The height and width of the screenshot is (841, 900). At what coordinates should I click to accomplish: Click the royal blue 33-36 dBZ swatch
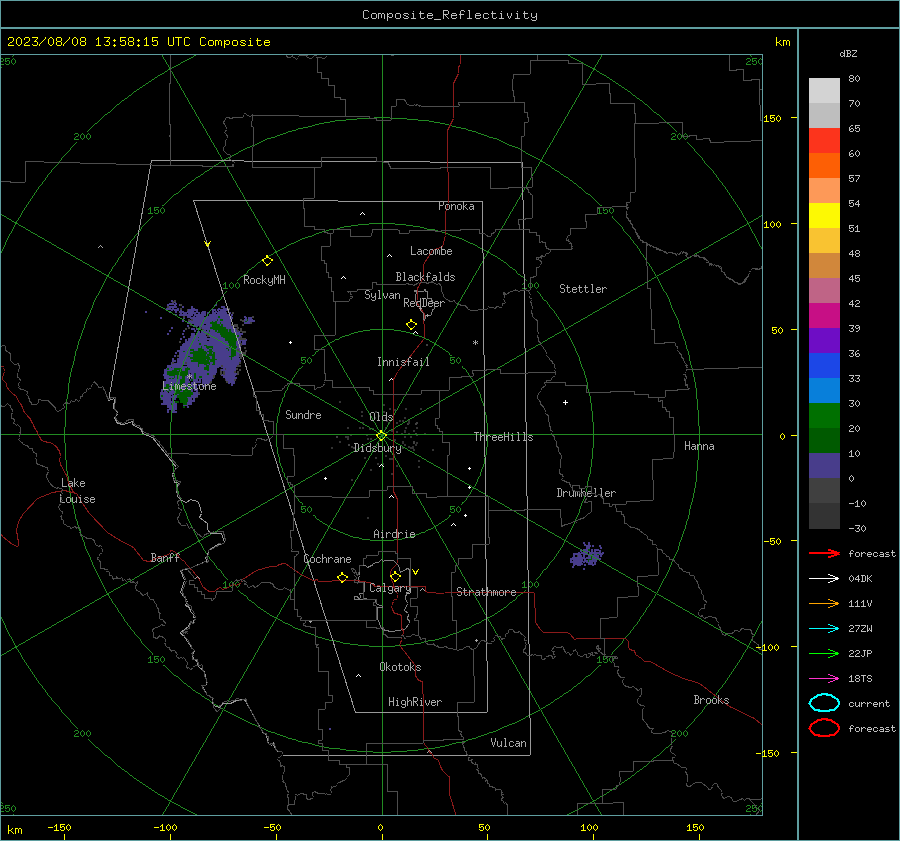[x=824, y=366]
